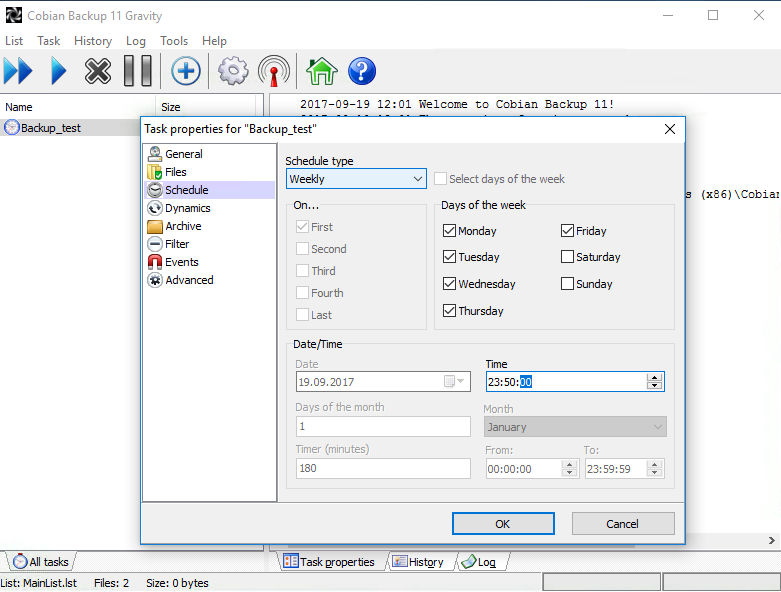781x592 pixels.
Task: Click the Days of the month field
Action: 383,426
